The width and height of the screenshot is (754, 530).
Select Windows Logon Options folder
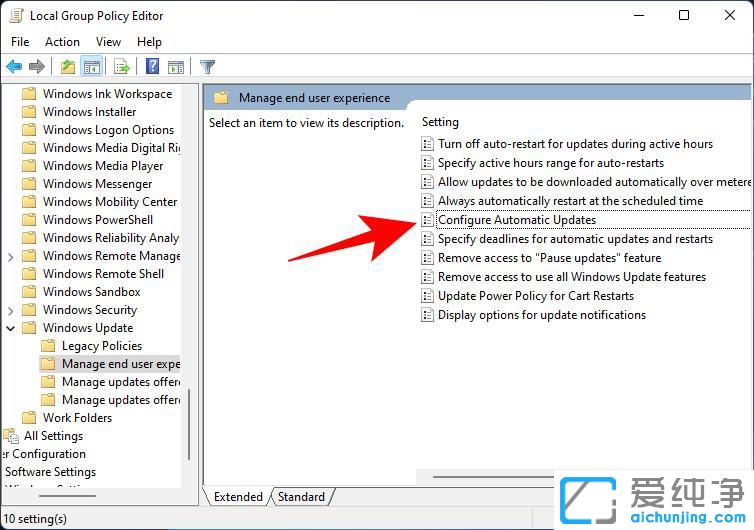point(109,130)
